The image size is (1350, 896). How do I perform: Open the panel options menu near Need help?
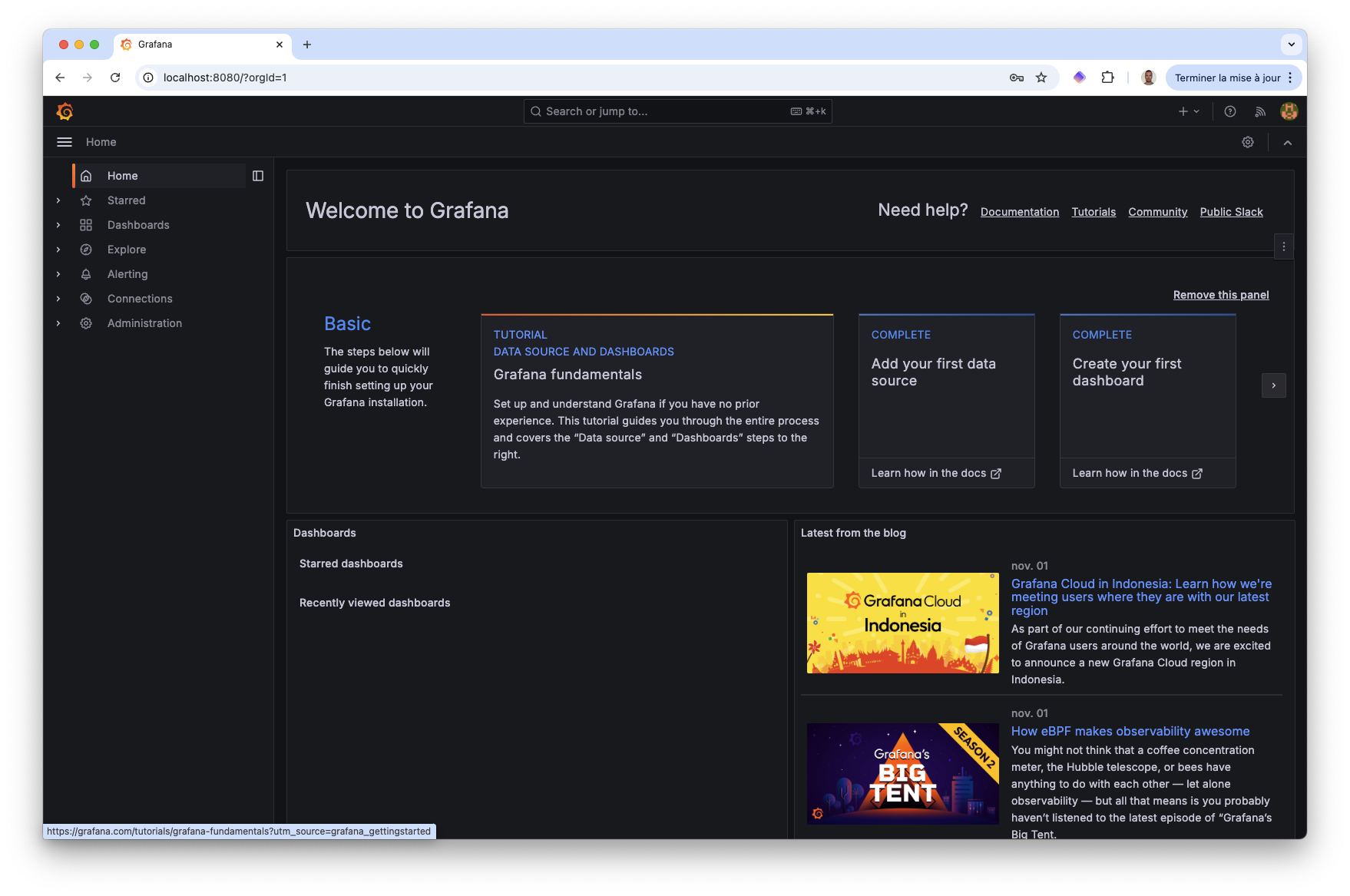[1283, 246]
